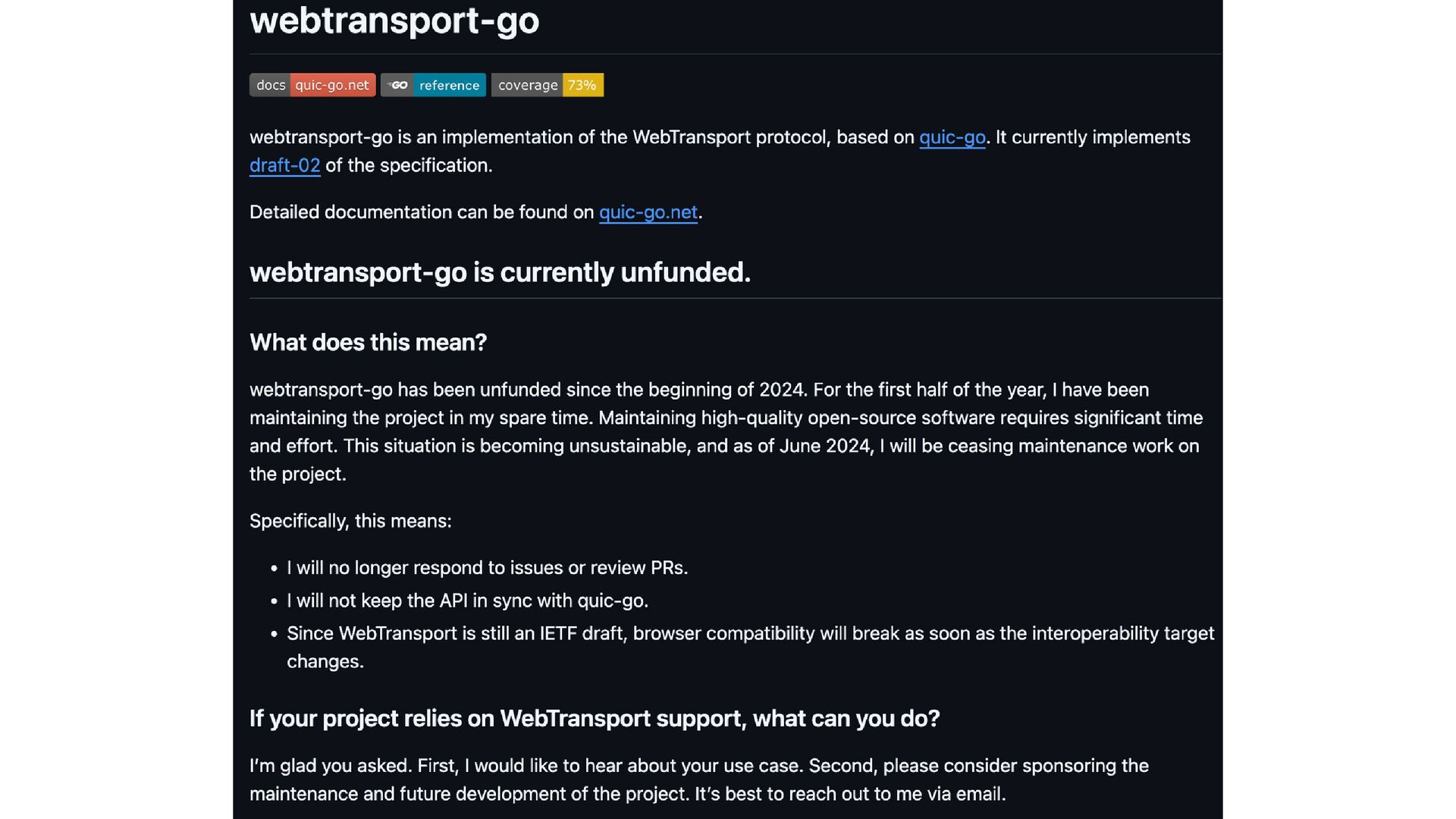Image resolution: width=1456 pixels, height=819 pixels.
Task: Click the bullet about responding to issues
Action: click(x=487, y=568)
